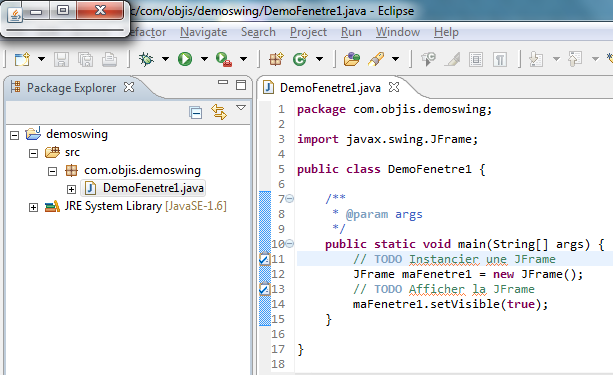Open the Project menu
613x375 pixels.
click(x=308, y=32)
